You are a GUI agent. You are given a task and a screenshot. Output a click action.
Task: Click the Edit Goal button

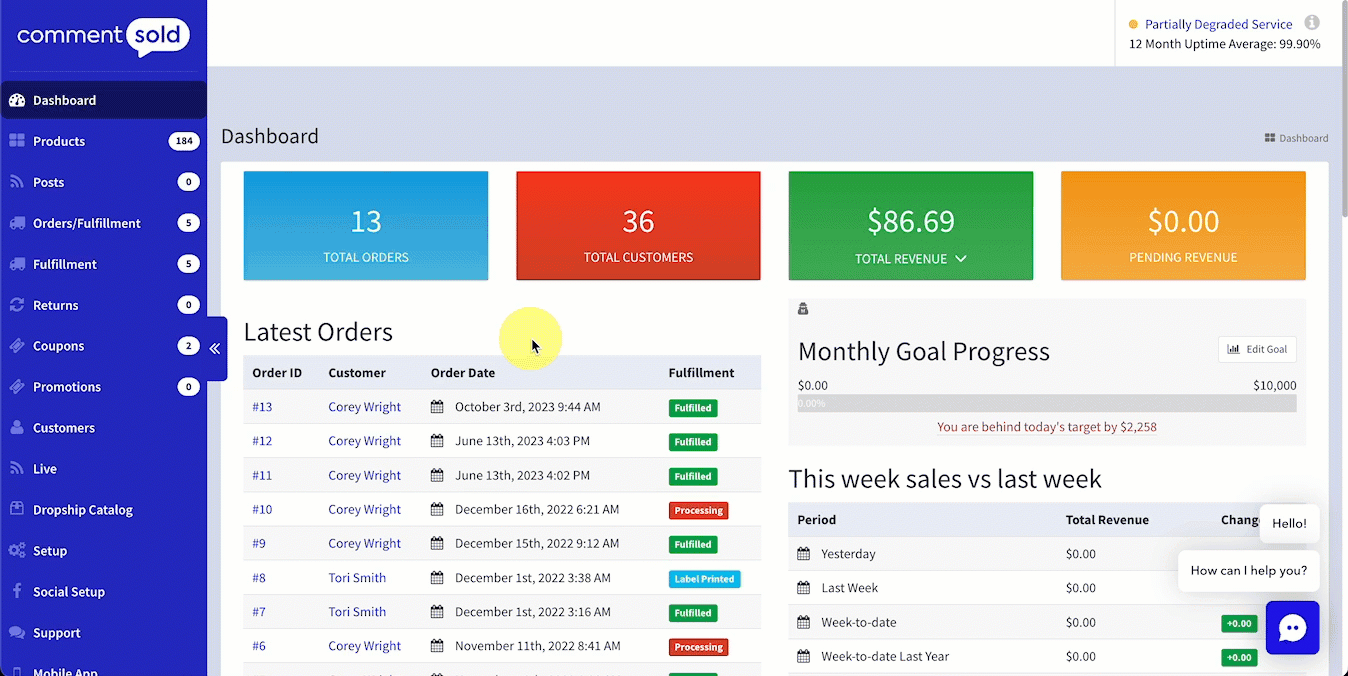[1257, 349]
